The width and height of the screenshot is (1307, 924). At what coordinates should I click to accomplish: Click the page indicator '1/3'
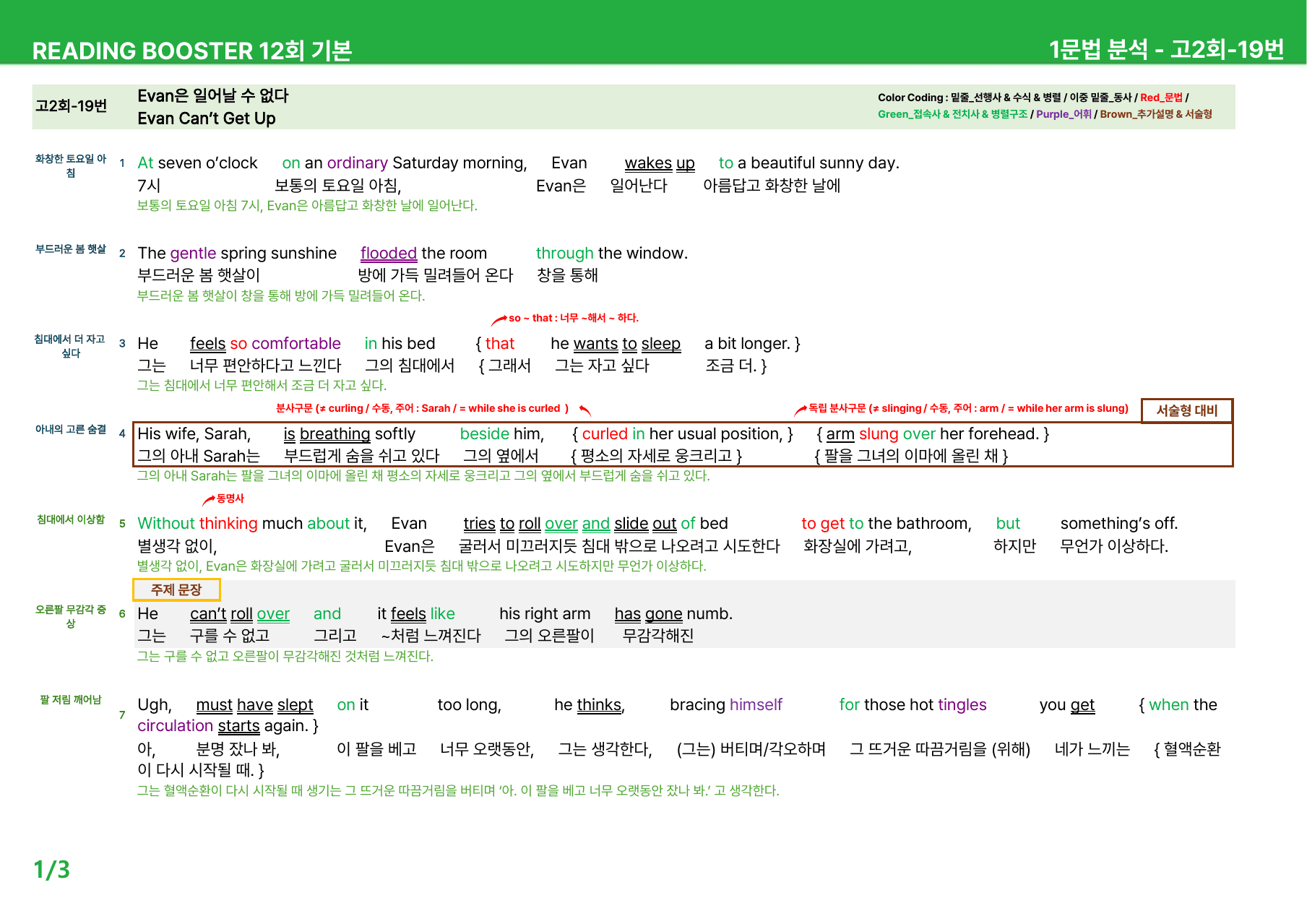click(x=52, y=869)
